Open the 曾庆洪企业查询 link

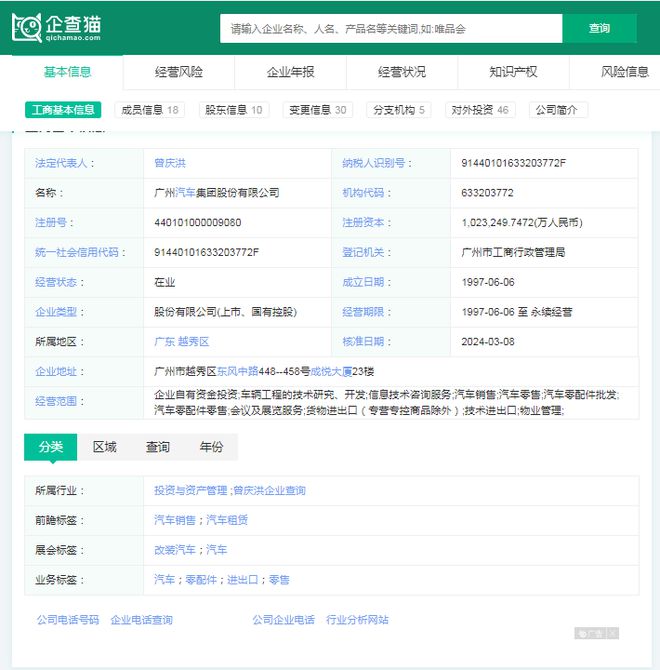coord(270,491)
